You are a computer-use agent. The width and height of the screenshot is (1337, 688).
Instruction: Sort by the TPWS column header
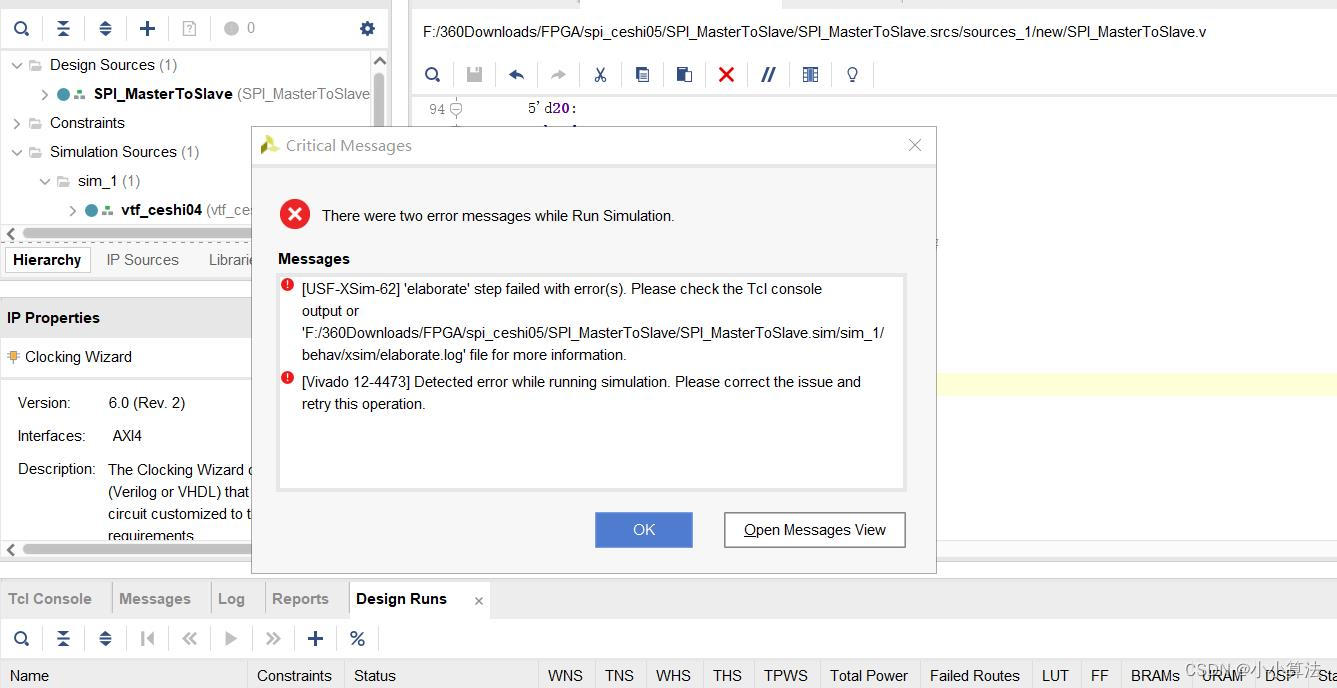pos(785,676)
